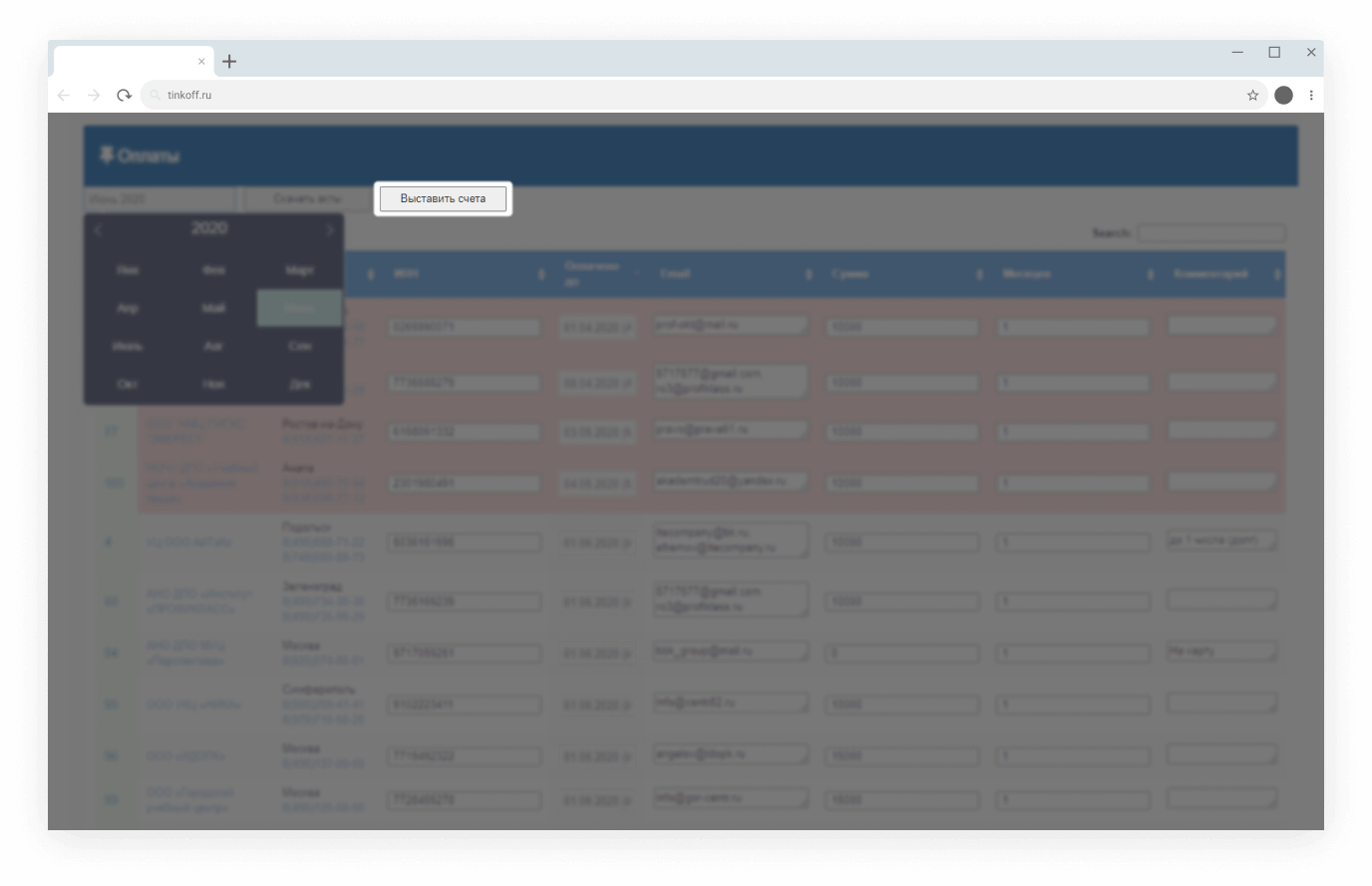Image resolution: width=1372 pixels, height=886 pixels.
Task: Click the pin icon beside the Оплаты heading
Action: [x=106, y=154]
